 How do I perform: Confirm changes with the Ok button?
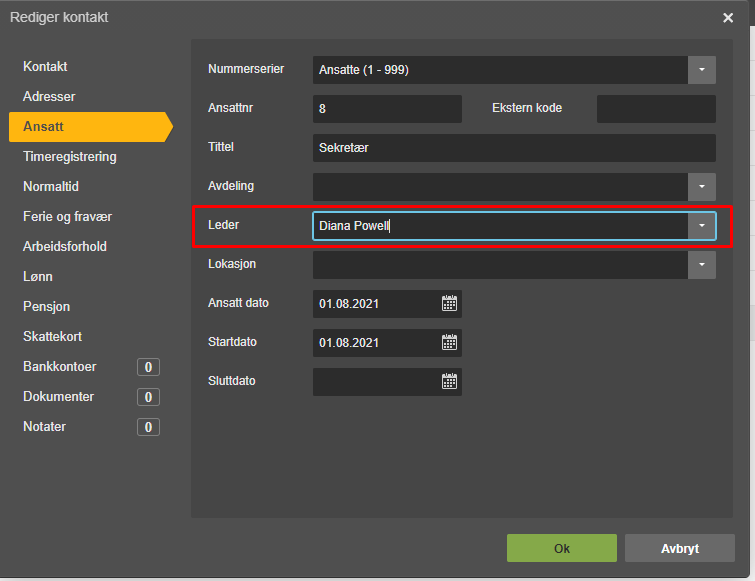[x=561, y=548]
